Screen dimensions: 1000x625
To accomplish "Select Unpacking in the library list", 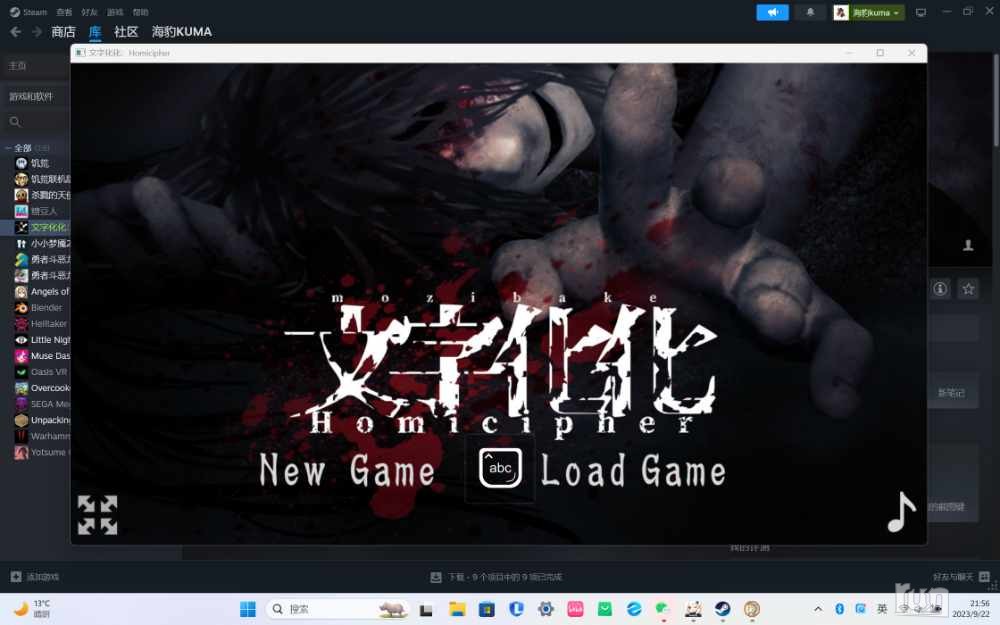I will [42, 420].
